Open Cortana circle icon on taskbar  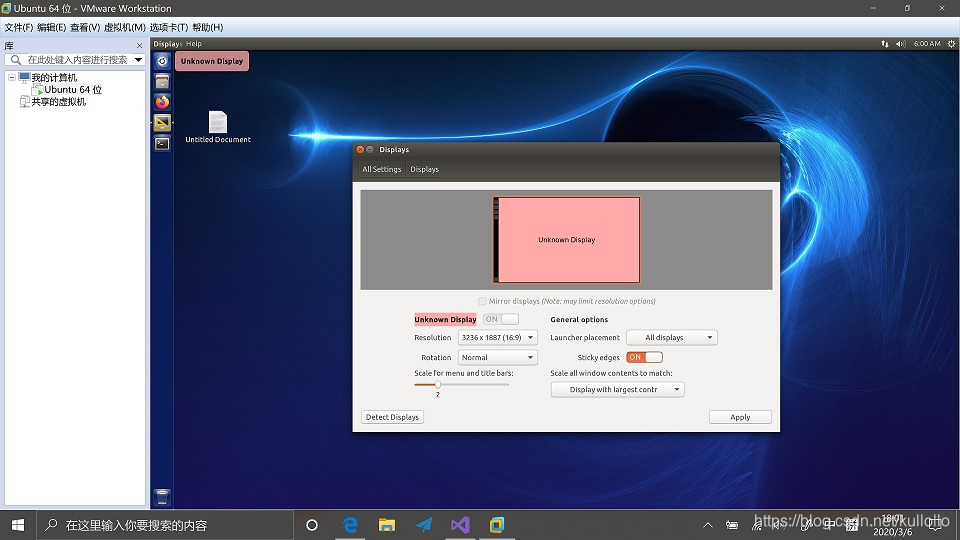312,525
